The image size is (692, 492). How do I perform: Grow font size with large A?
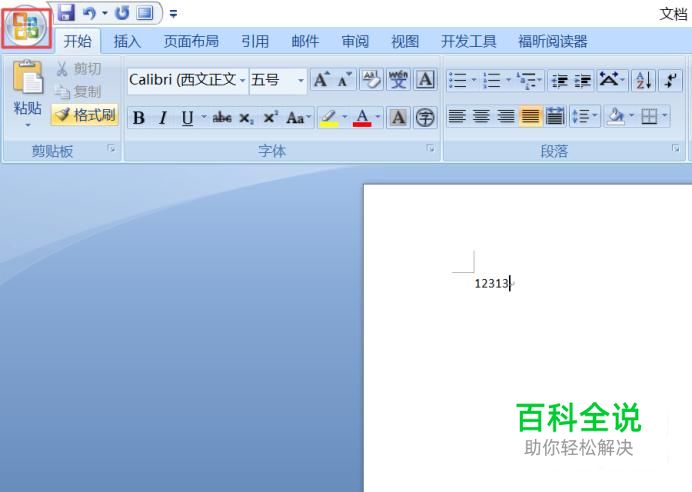click(x=321, y=80)
